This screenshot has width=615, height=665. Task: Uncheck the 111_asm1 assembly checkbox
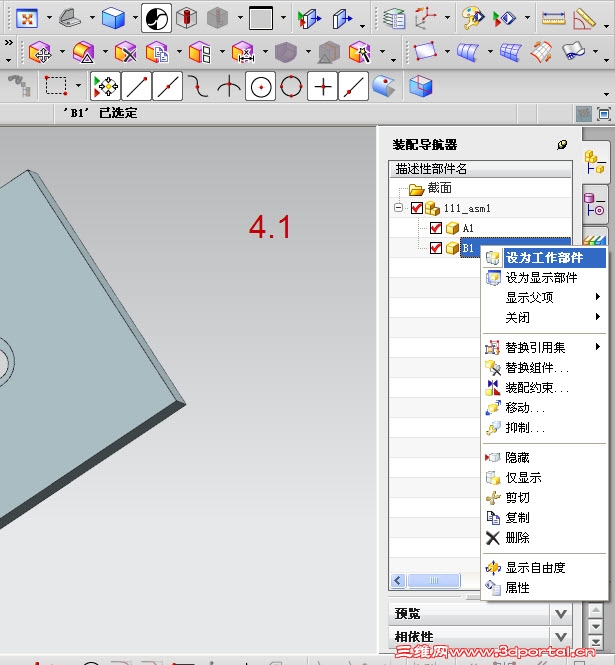point(417,208)
